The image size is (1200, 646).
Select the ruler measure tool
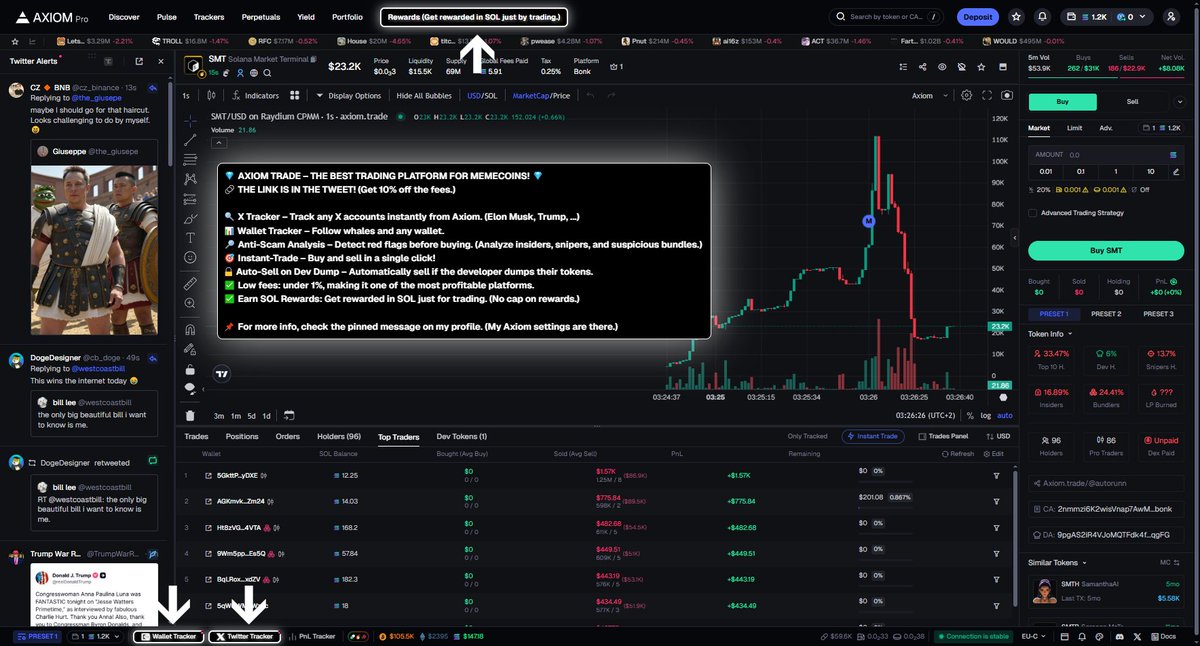[191, 283]
